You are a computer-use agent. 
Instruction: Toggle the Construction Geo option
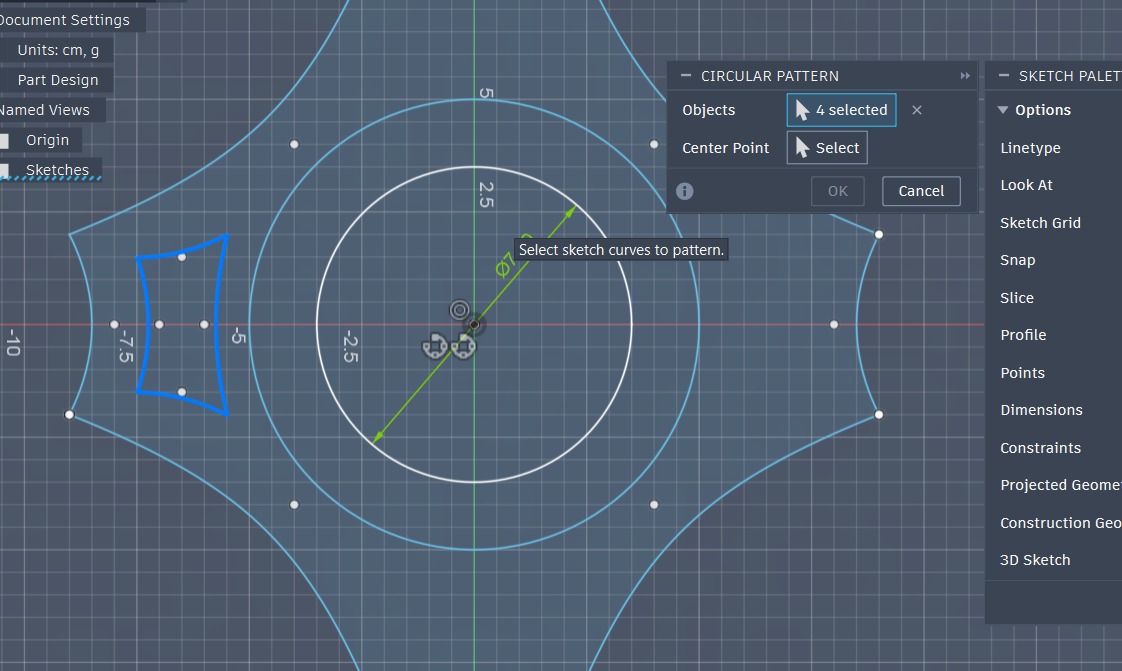[x=1060, y=524]
